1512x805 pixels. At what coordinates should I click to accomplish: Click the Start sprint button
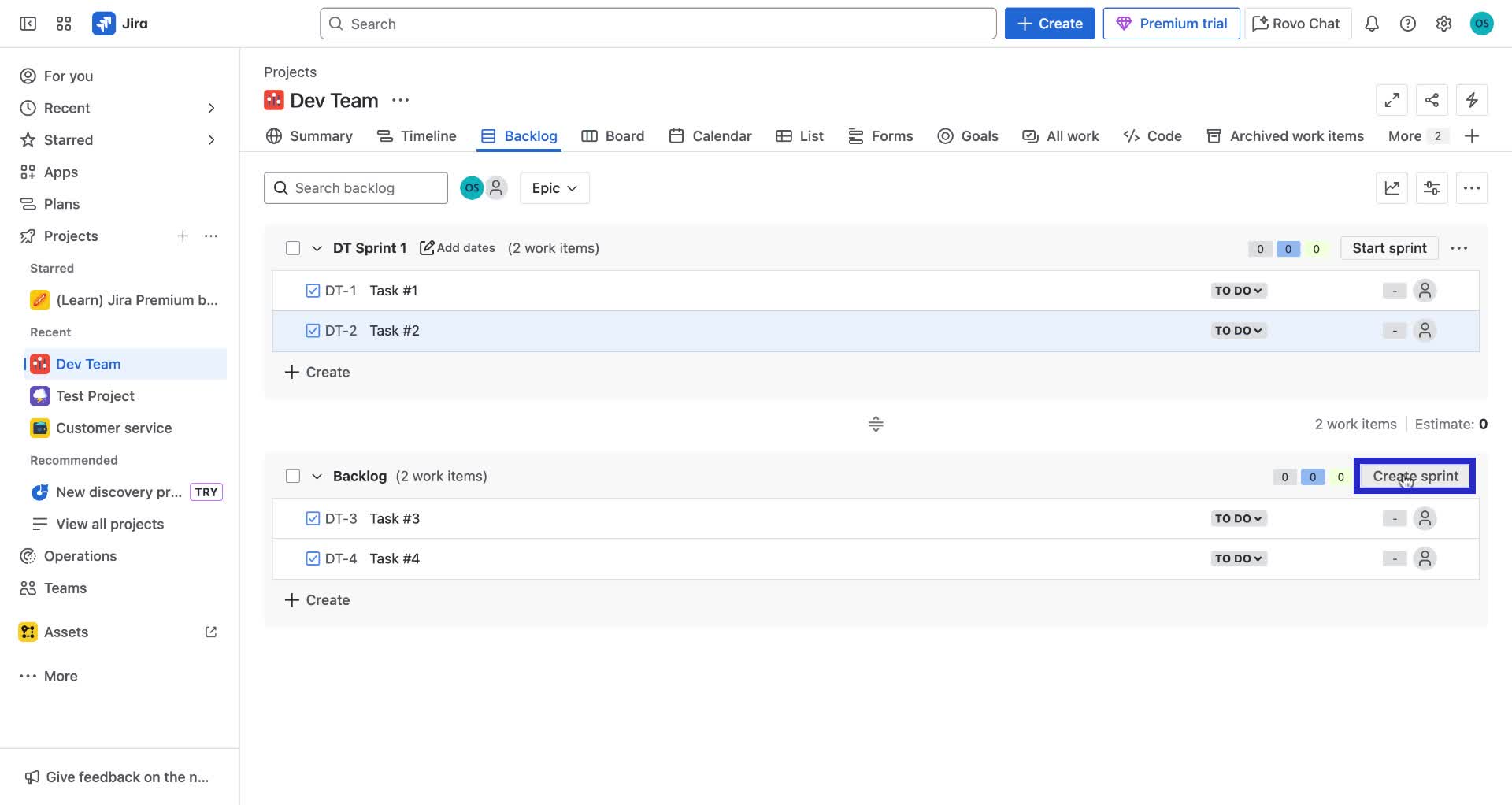pyautogui.click(x=1389, y=247)
